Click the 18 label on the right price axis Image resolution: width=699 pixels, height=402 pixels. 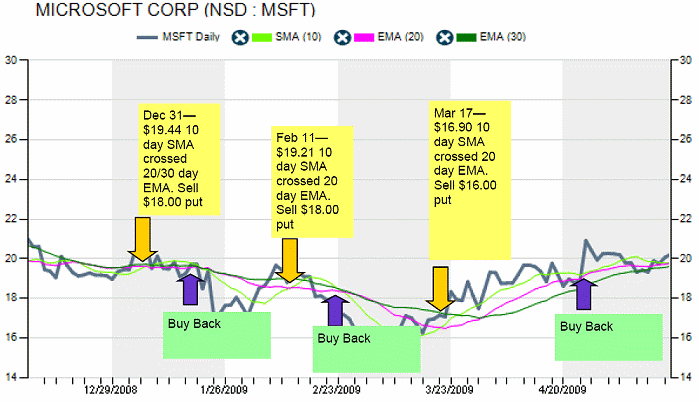pos(686,298)
